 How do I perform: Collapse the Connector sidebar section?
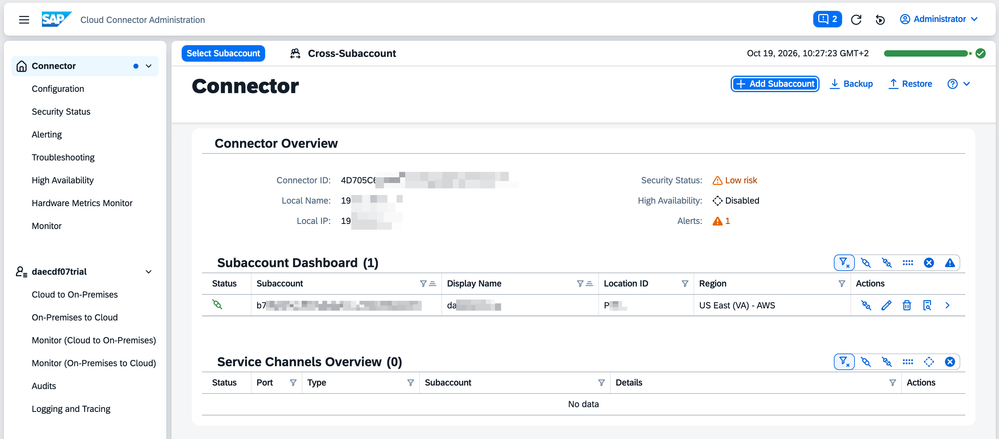148,66
